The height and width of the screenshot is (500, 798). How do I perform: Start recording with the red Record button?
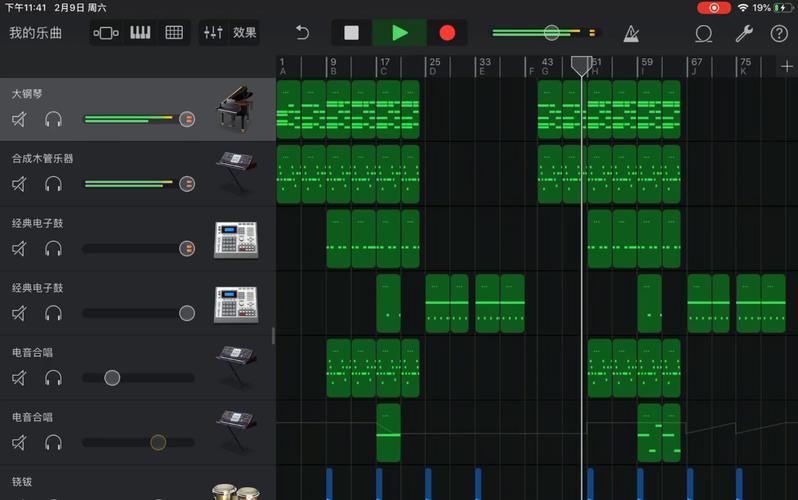[447, 33]
